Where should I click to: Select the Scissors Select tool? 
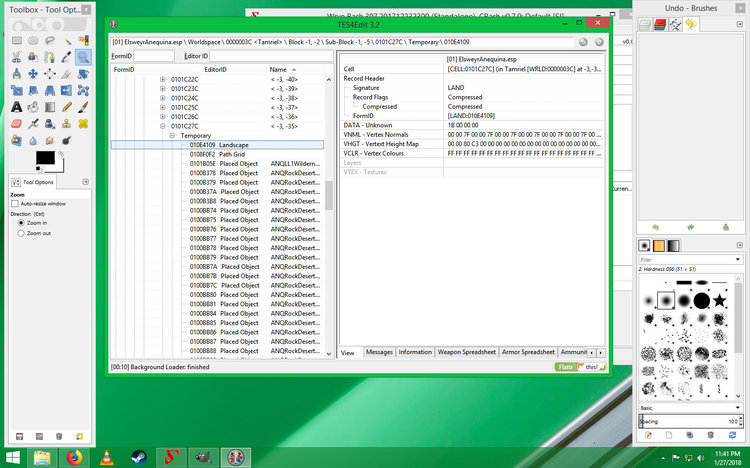point(17,57)
